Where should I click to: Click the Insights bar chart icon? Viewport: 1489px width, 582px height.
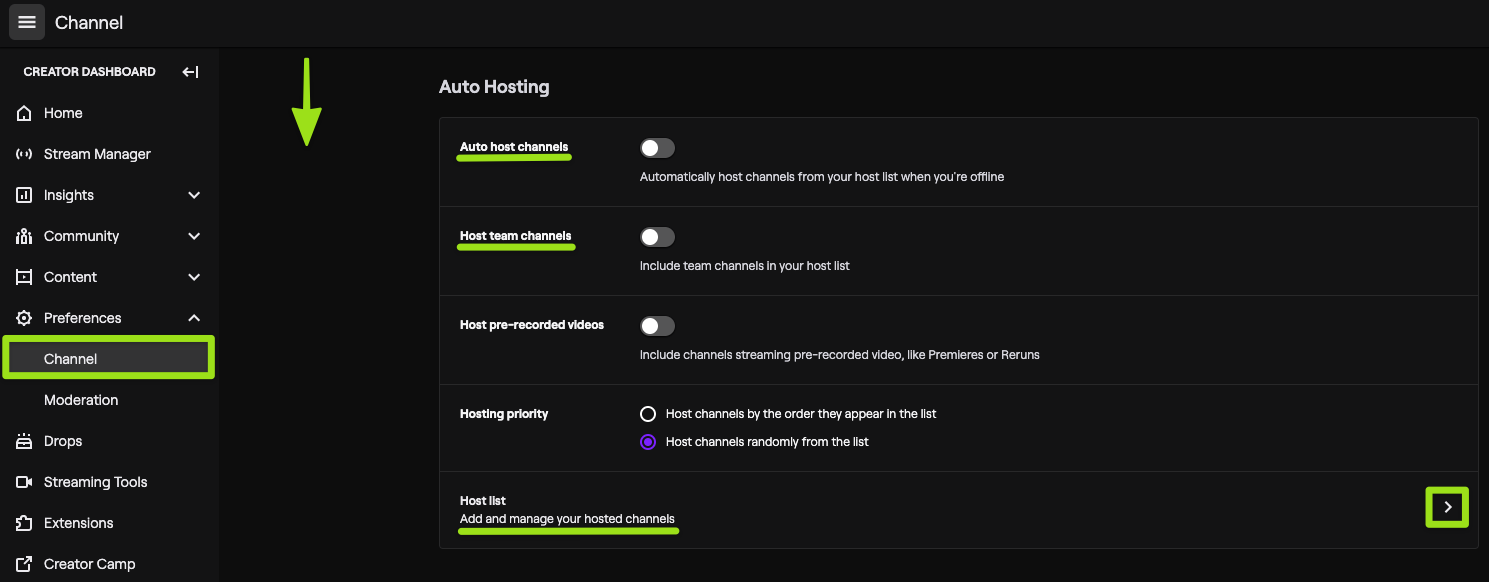23,194
